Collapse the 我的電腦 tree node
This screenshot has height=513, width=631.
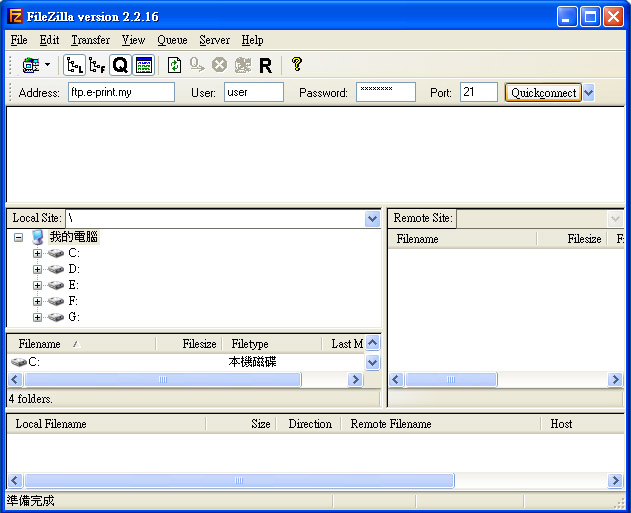18,237
